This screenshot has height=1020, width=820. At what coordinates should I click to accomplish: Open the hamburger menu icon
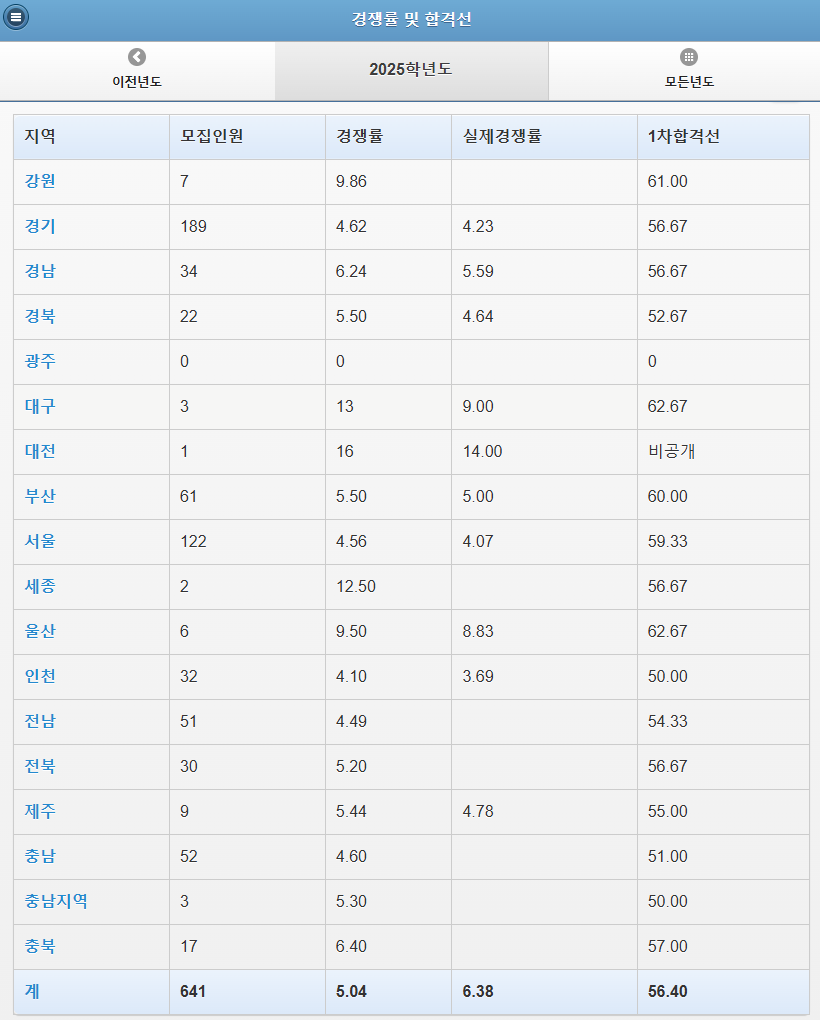[x=16, y=17]
